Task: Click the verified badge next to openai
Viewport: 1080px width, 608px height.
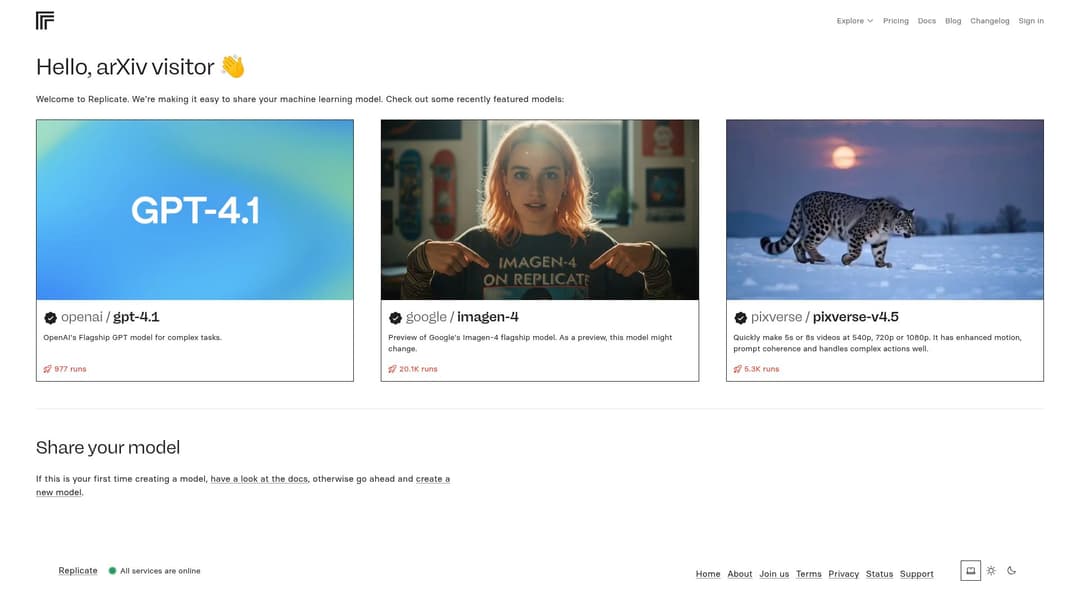Action: pyautogui.click(x=50, y=317)
